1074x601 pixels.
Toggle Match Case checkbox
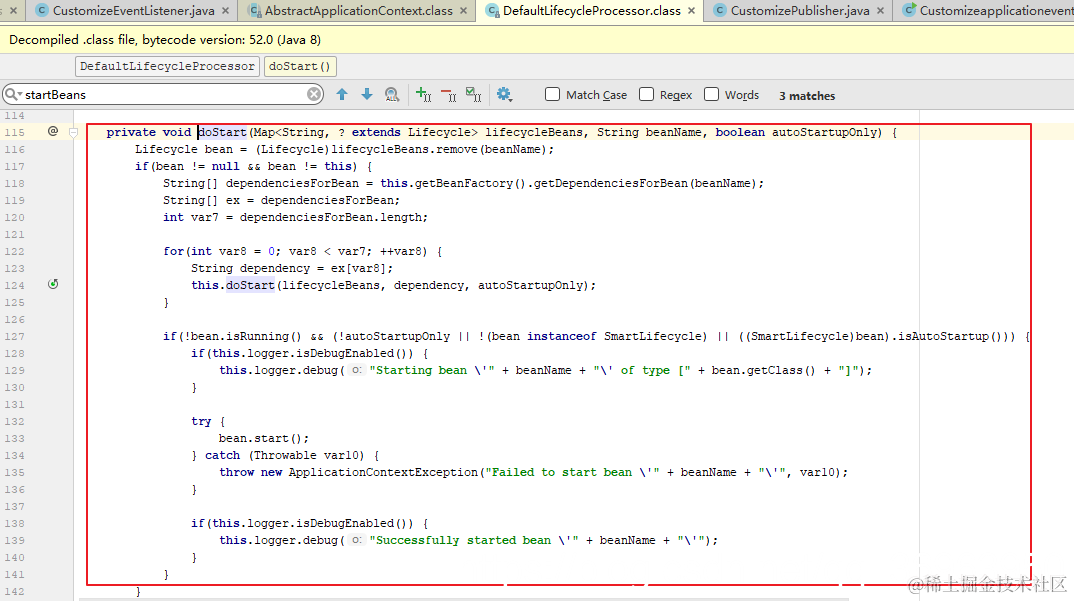(552, 95)
